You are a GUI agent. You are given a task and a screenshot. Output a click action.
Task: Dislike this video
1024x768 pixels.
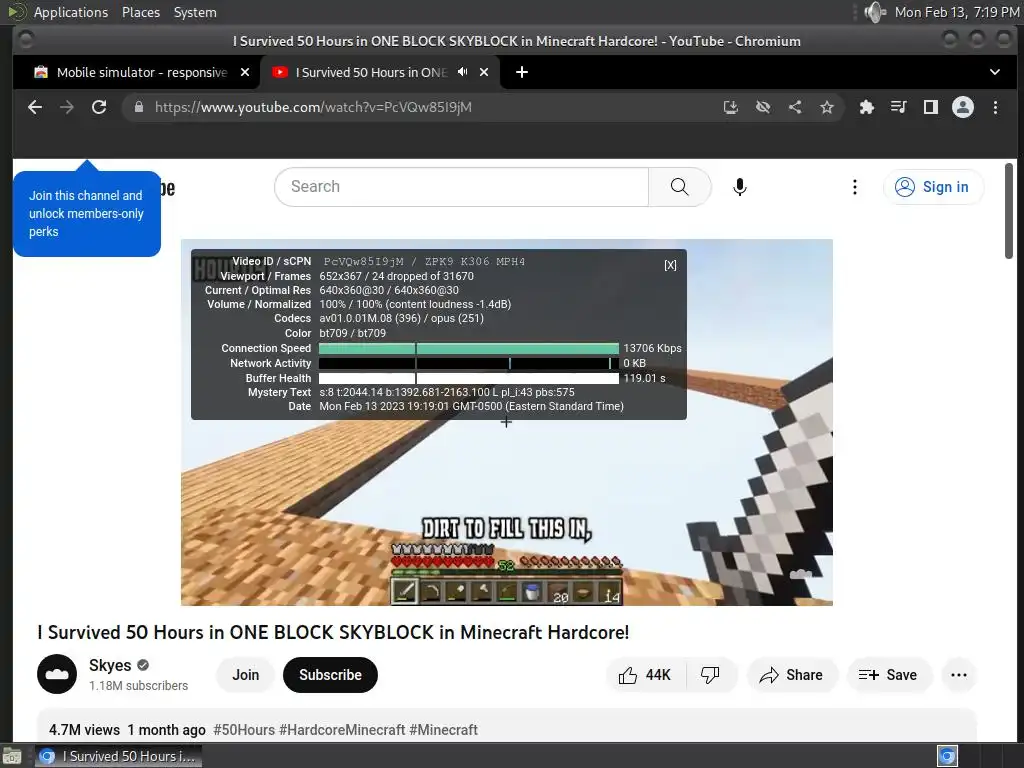pyautogui.click(x=710, y=675)
